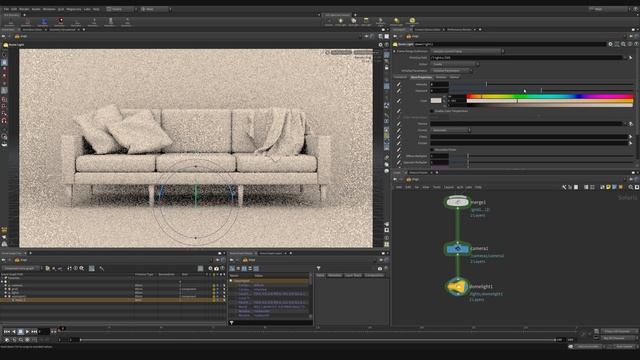Click the bottom filter funnel icon in the details panel
This screenshot has width=640, height=360.
pyautogui.click(x=232, y=322)
